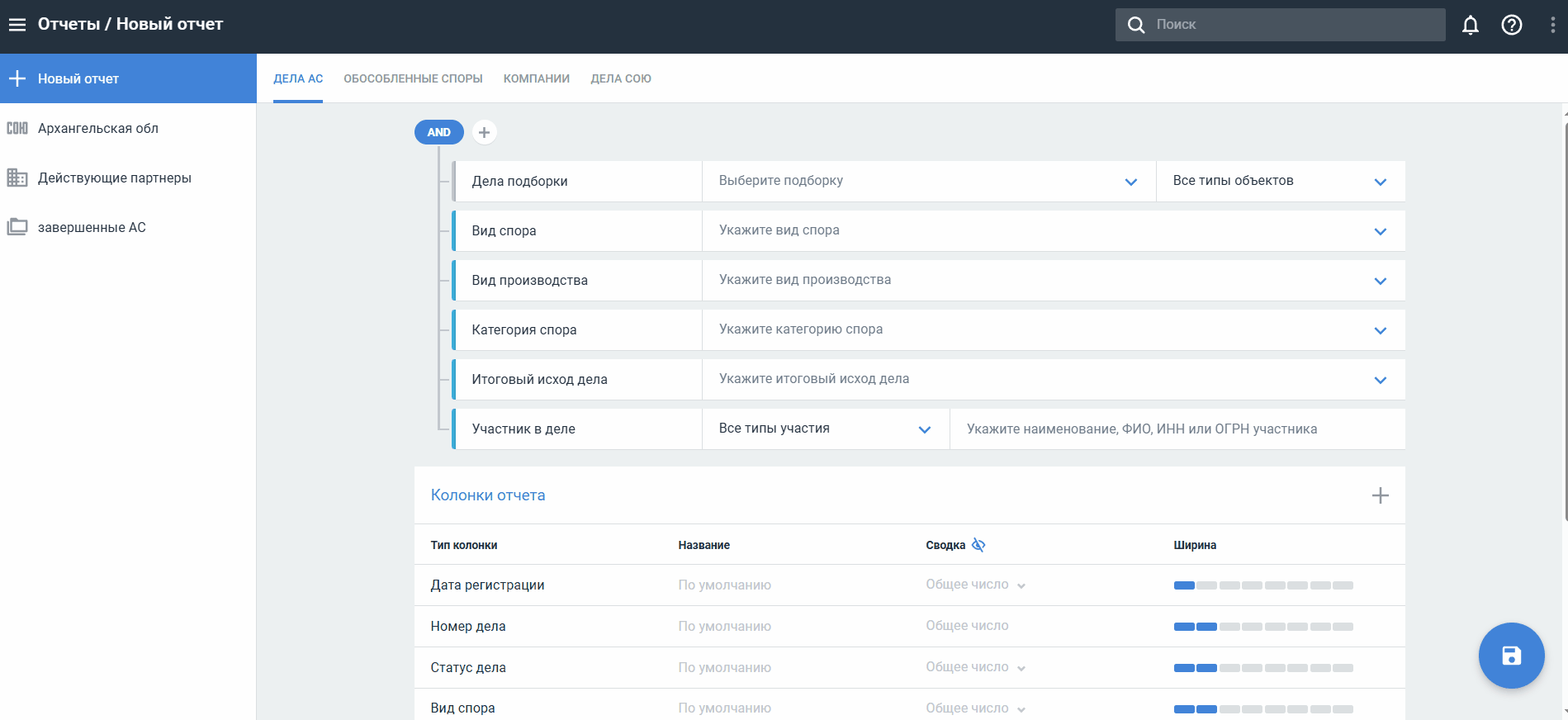
Task: Open the Архангельская обл report
Action: point(98,128)
